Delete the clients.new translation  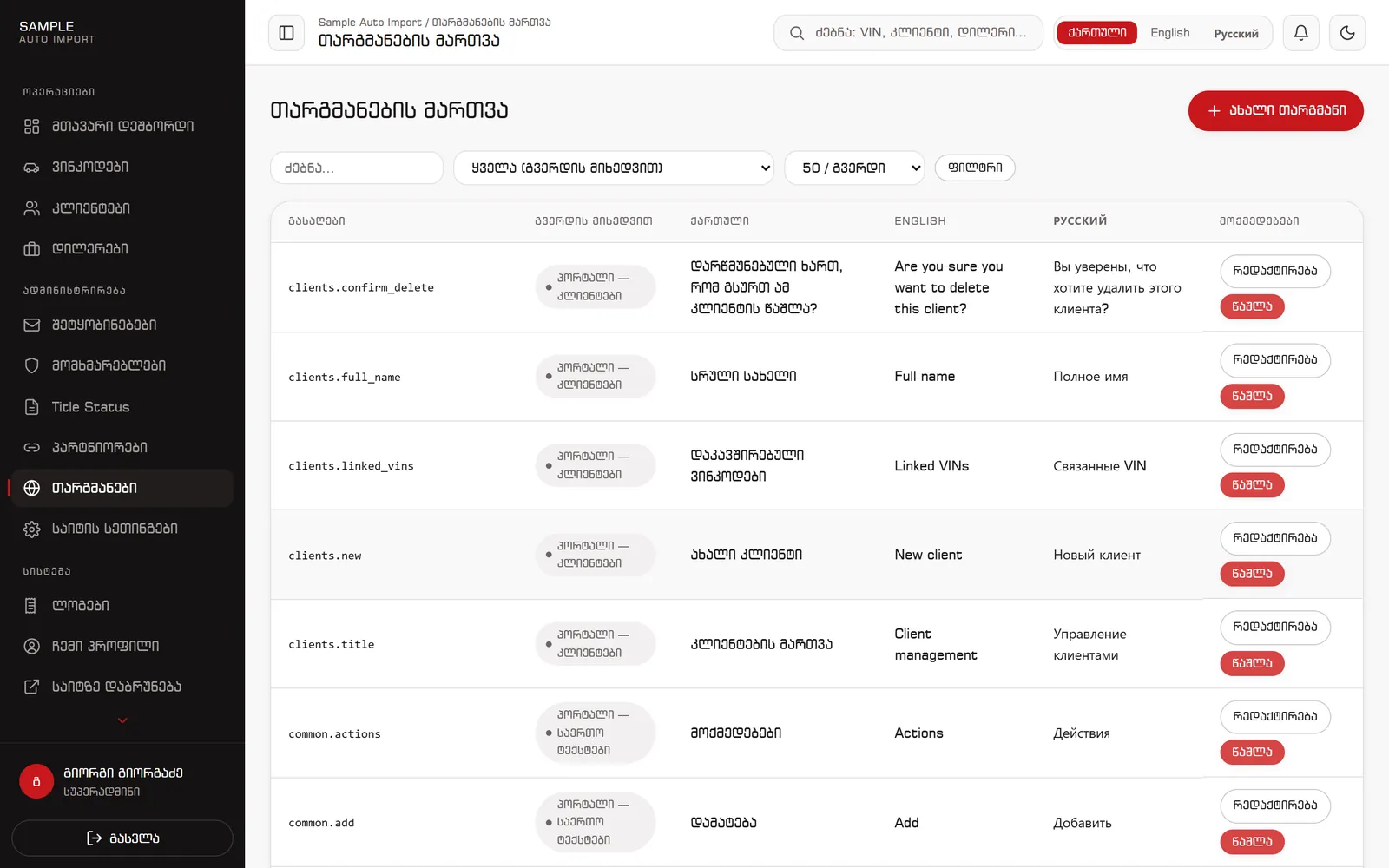1252,575
